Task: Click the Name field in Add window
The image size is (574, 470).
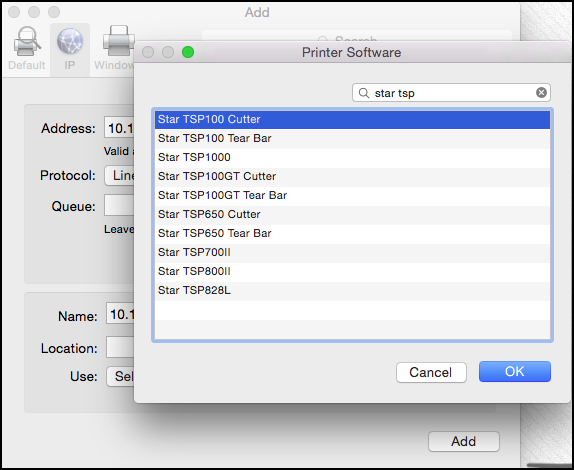Action: 121,314
